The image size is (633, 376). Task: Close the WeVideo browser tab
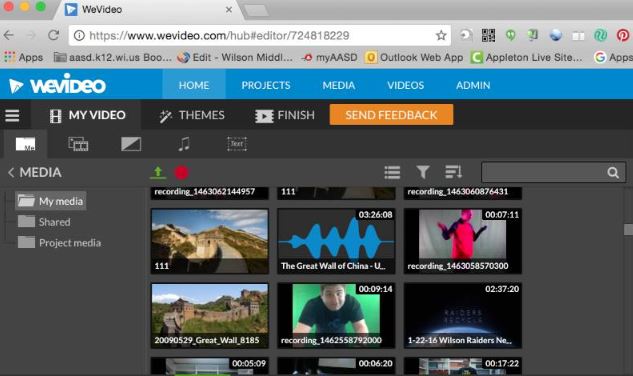(229, 9)
